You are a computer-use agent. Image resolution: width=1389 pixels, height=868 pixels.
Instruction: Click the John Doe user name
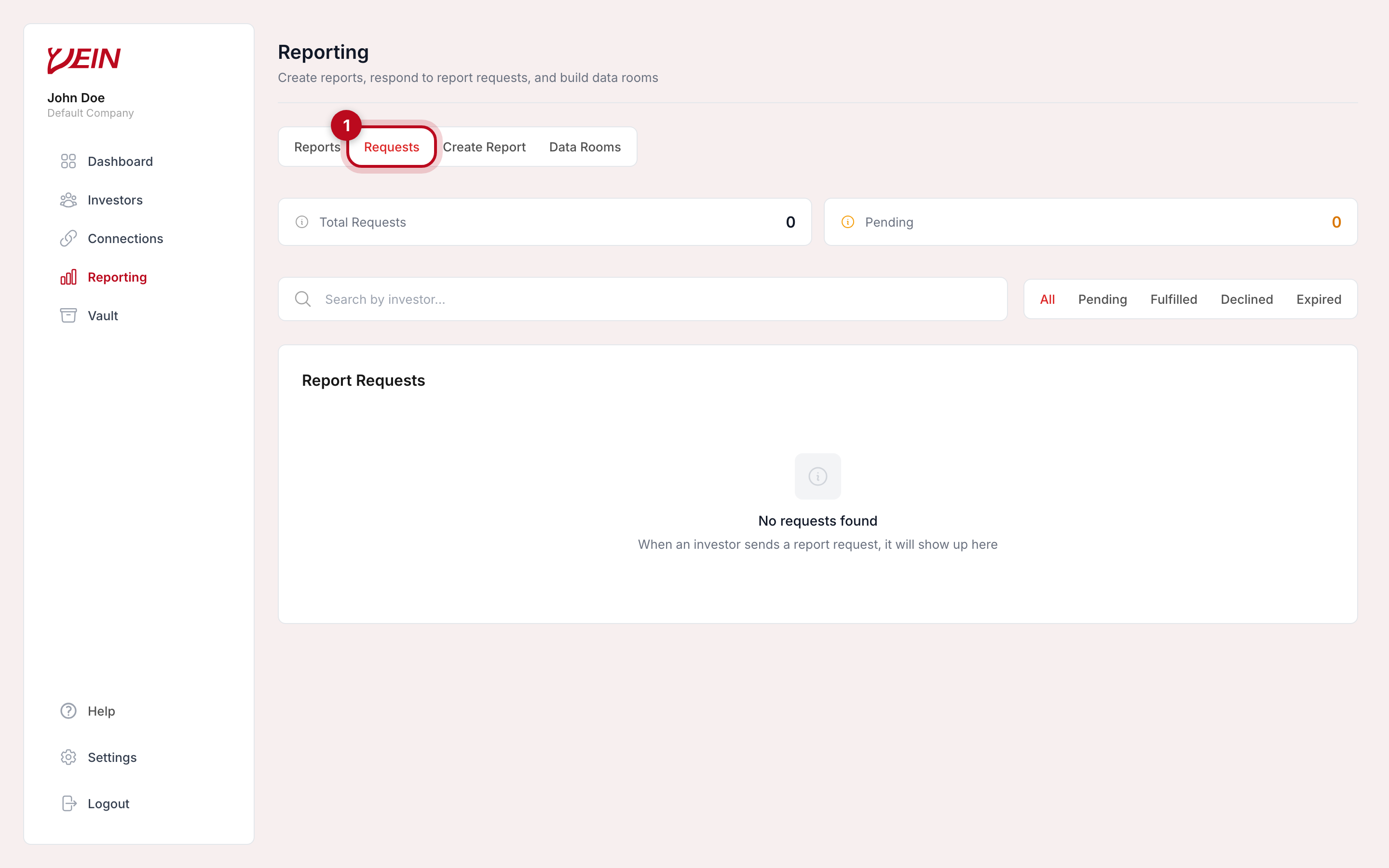coord(76,97)
